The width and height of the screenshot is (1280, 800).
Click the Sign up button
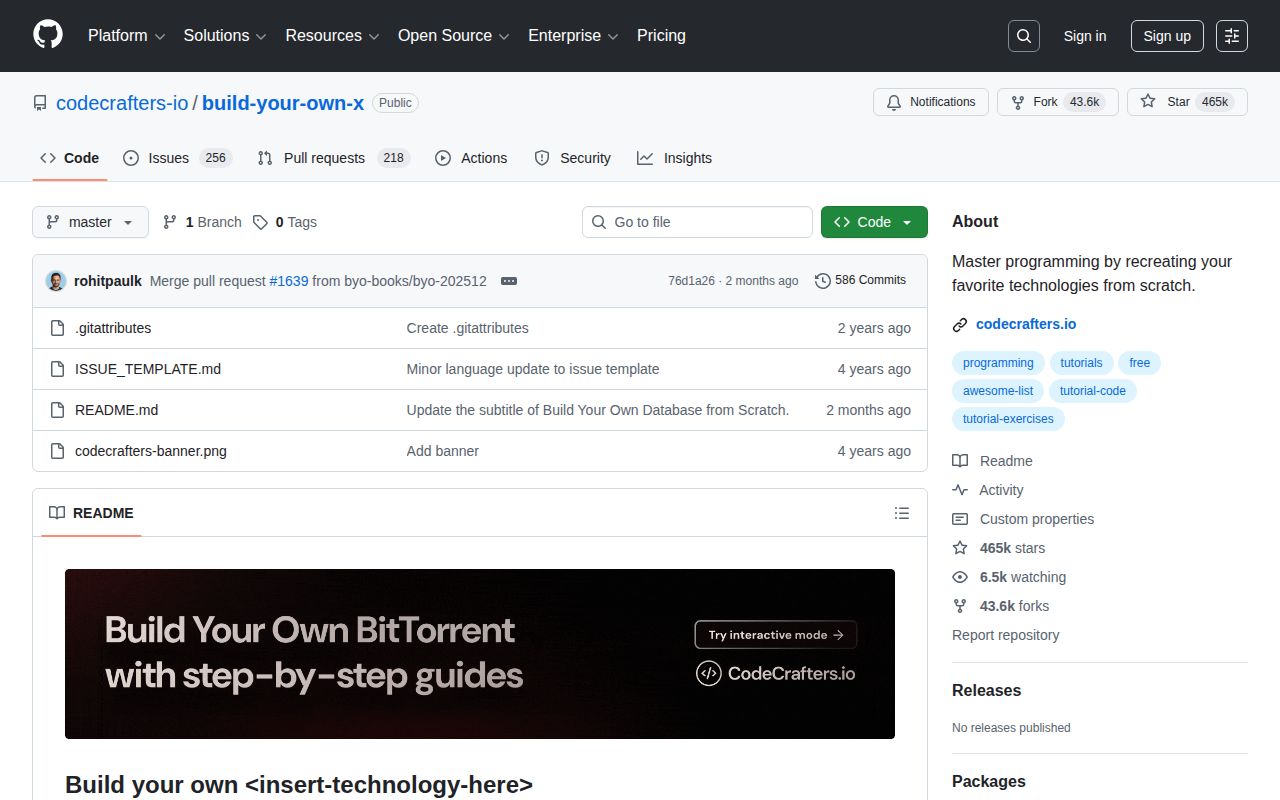point(1166,36)
